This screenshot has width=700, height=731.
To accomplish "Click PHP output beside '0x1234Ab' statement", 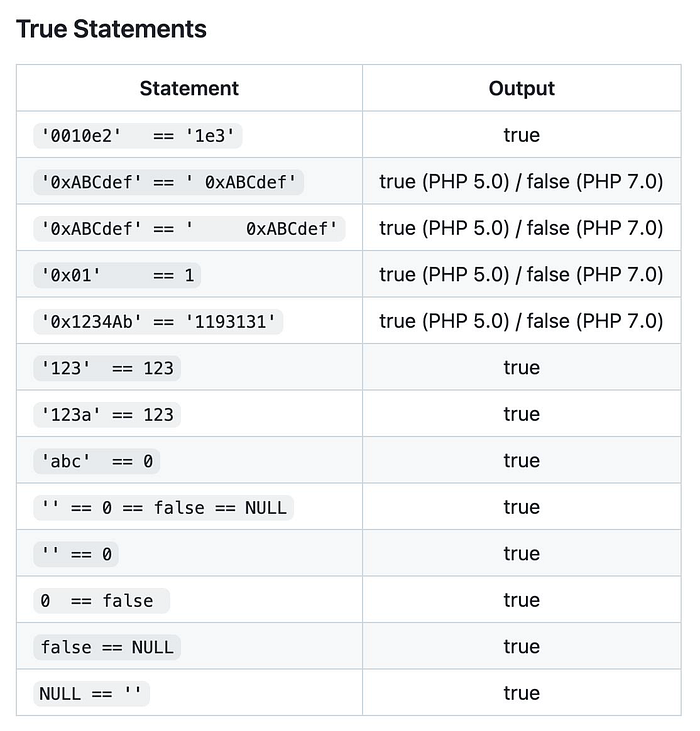I will pos(521,321).
